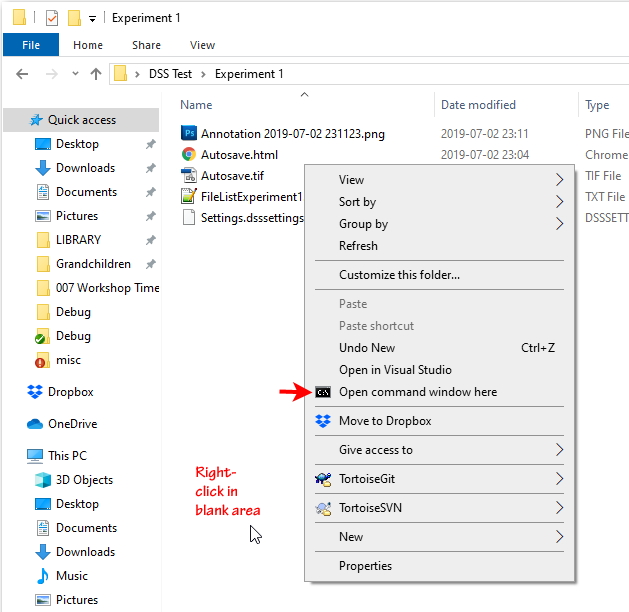This screenshot has height=612, width=629.
Task: Click the Photoshop icon of Annotation png file
Action: pyautogui.click(x=189, y=133)
